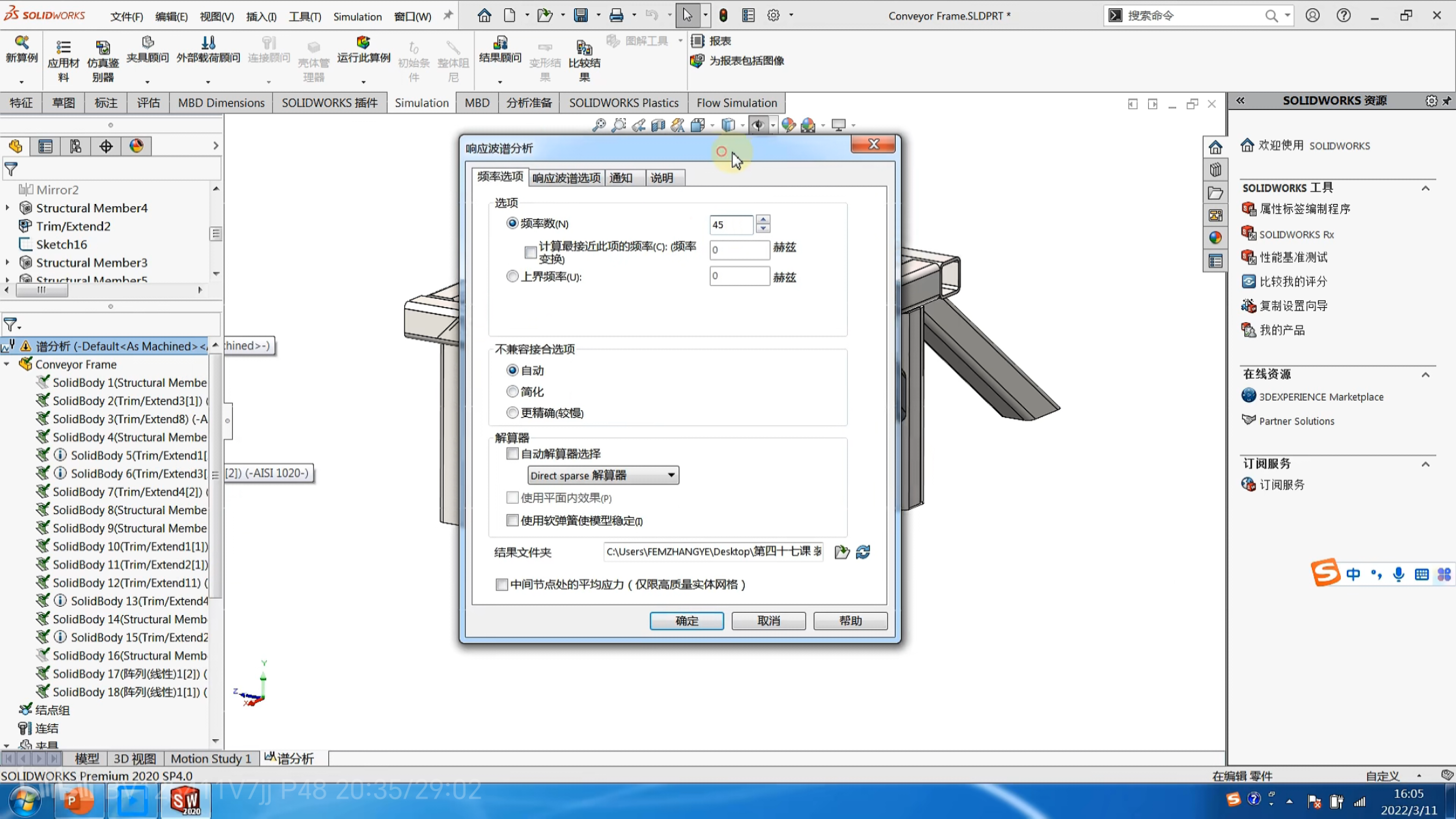
Task: Collapse the 订阅服务 section
Action: click(x=1425, y=464)
